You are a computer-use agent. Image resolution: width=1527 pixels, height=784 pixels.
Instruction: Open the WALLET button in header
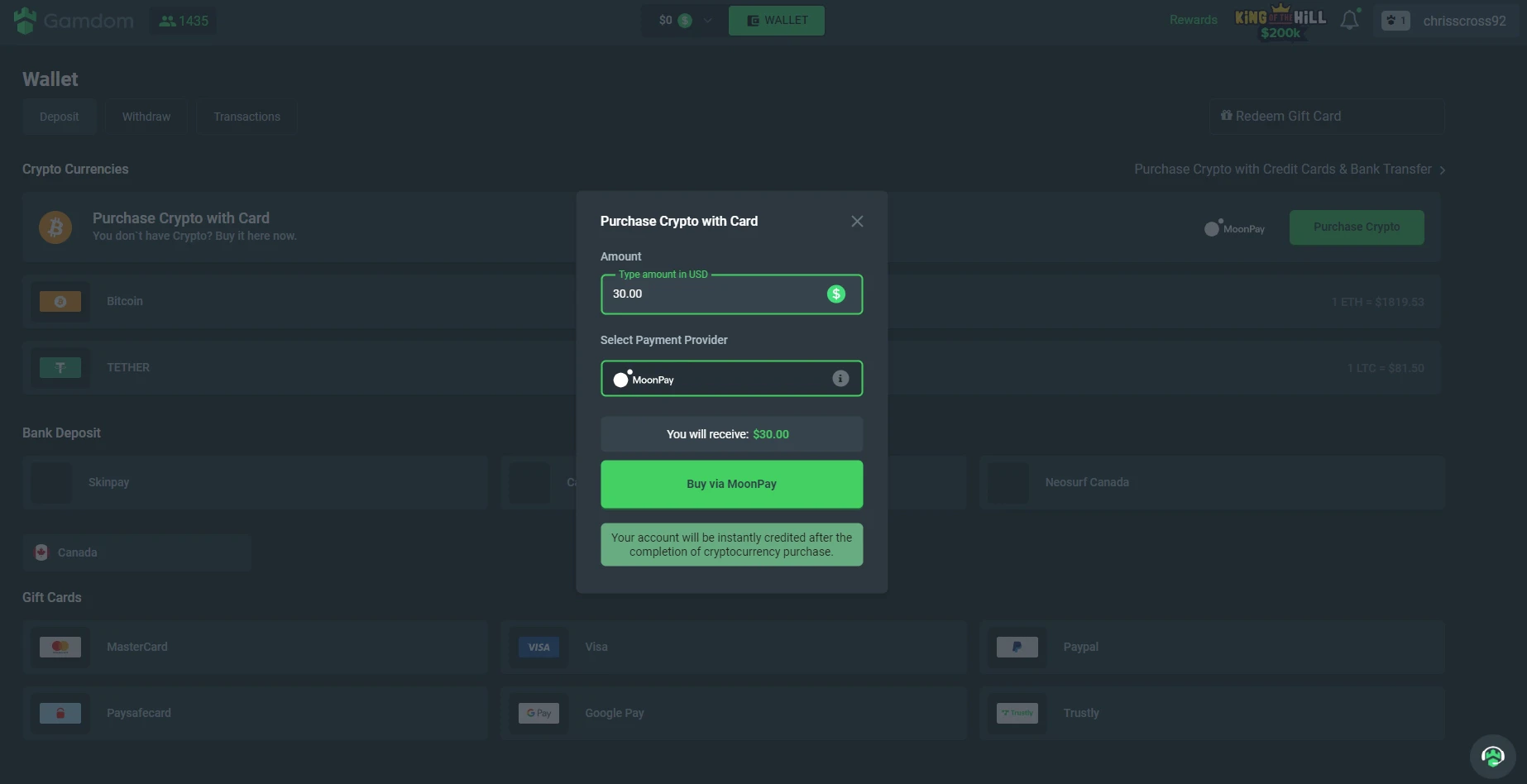[777, 21]
